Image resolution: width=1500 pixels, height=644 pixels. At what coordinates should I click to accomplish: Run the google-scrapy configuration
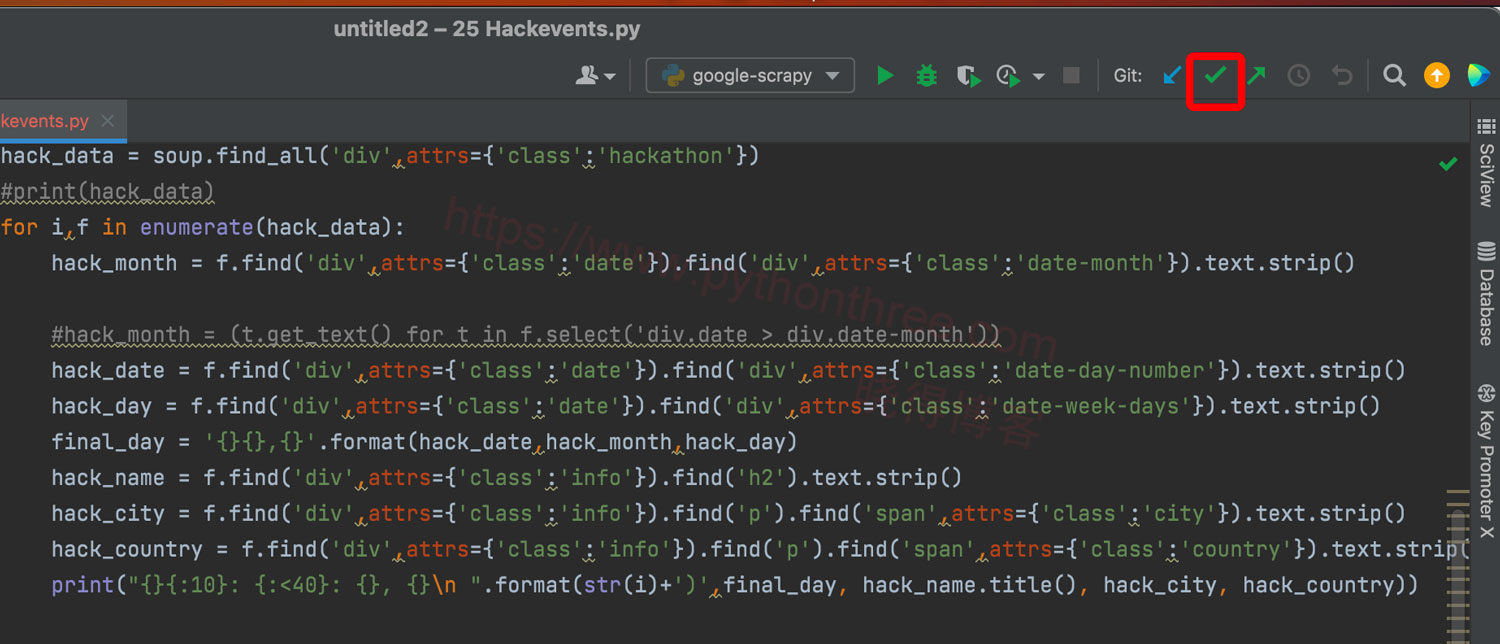pyautogui.click(x=885, y=75)
